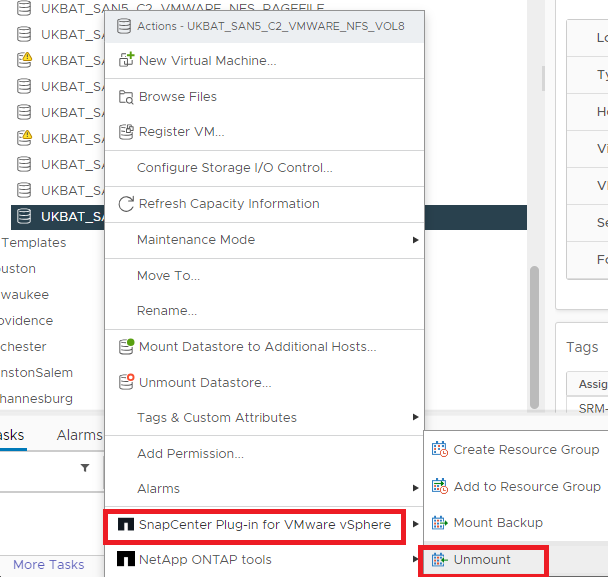608x577 pixels.
Task: Select Register VM... menu entry
Action: pyautogui.click(x=264, y=132)
